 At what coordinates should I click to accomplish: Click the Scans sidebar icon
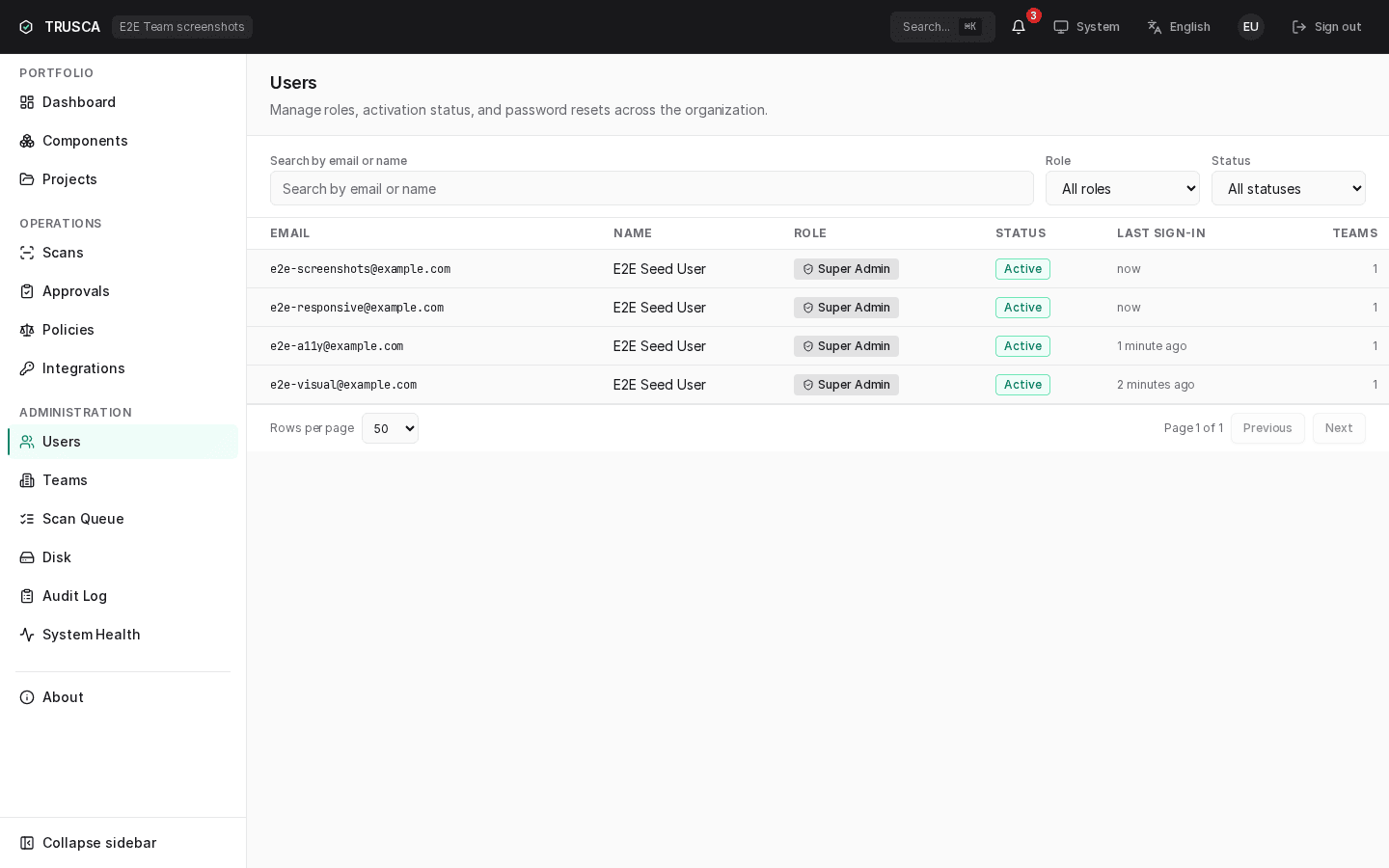(27, 253)
